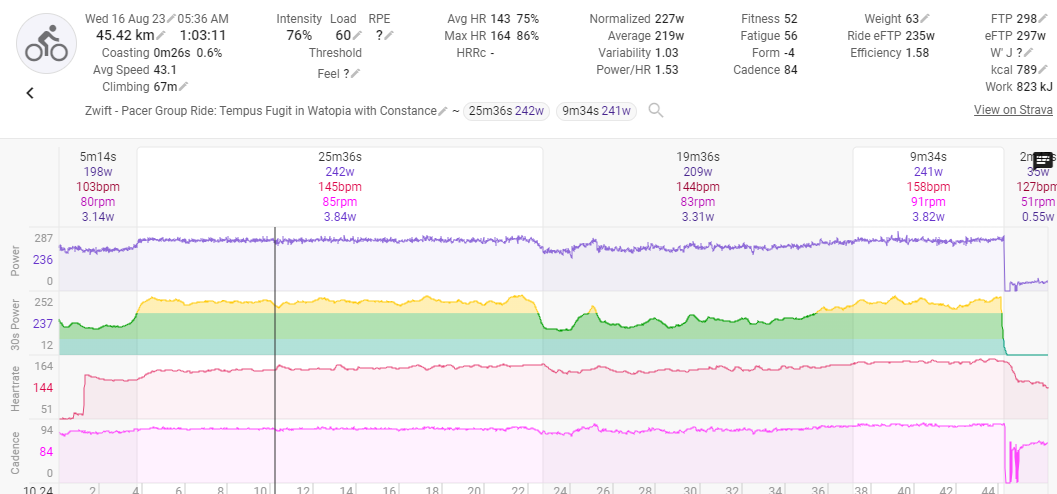Click the Average 219w stat
The image size is (1057, 494).
click(646, 36)
